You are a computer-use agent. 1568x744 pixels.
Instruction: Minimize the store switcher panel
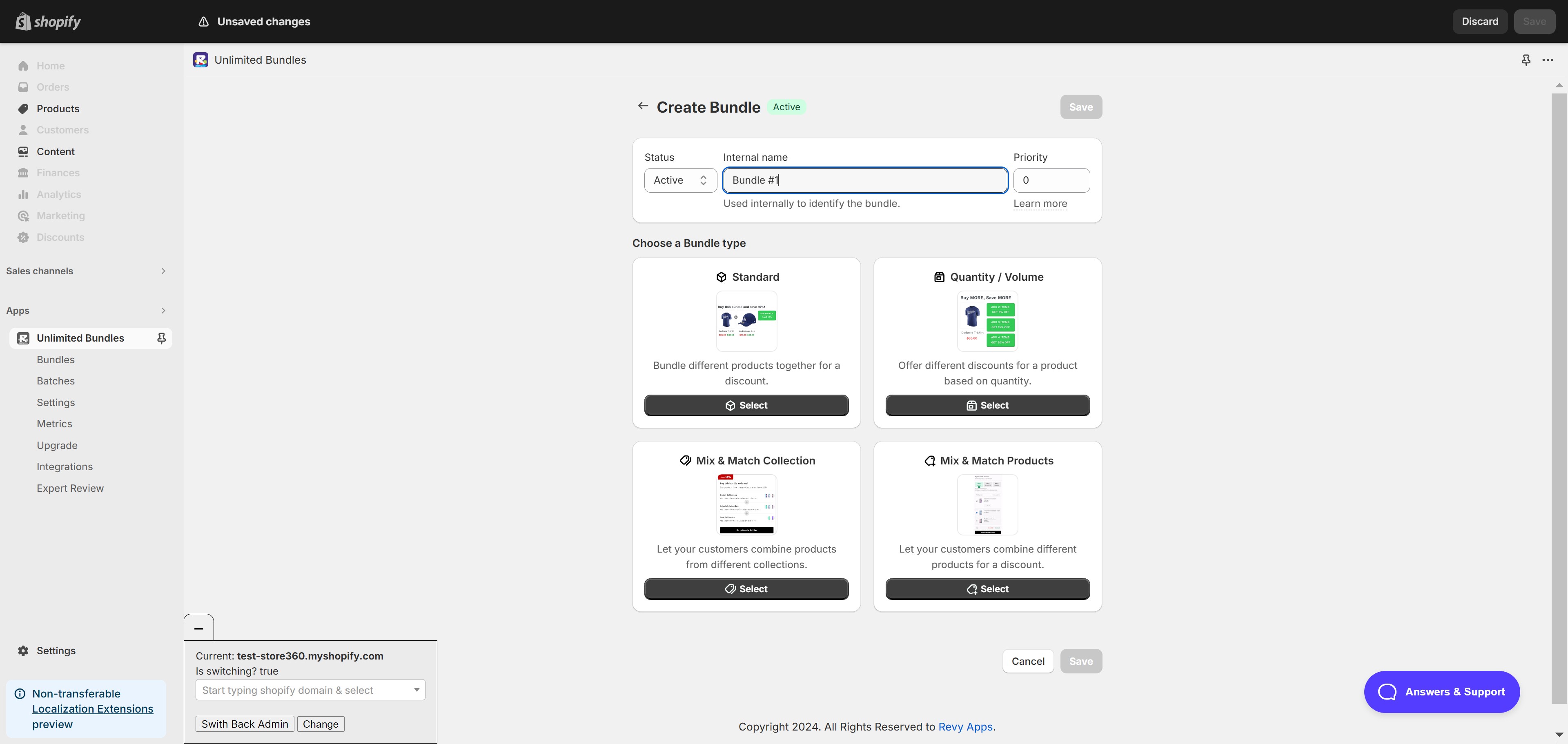(198, 628)
